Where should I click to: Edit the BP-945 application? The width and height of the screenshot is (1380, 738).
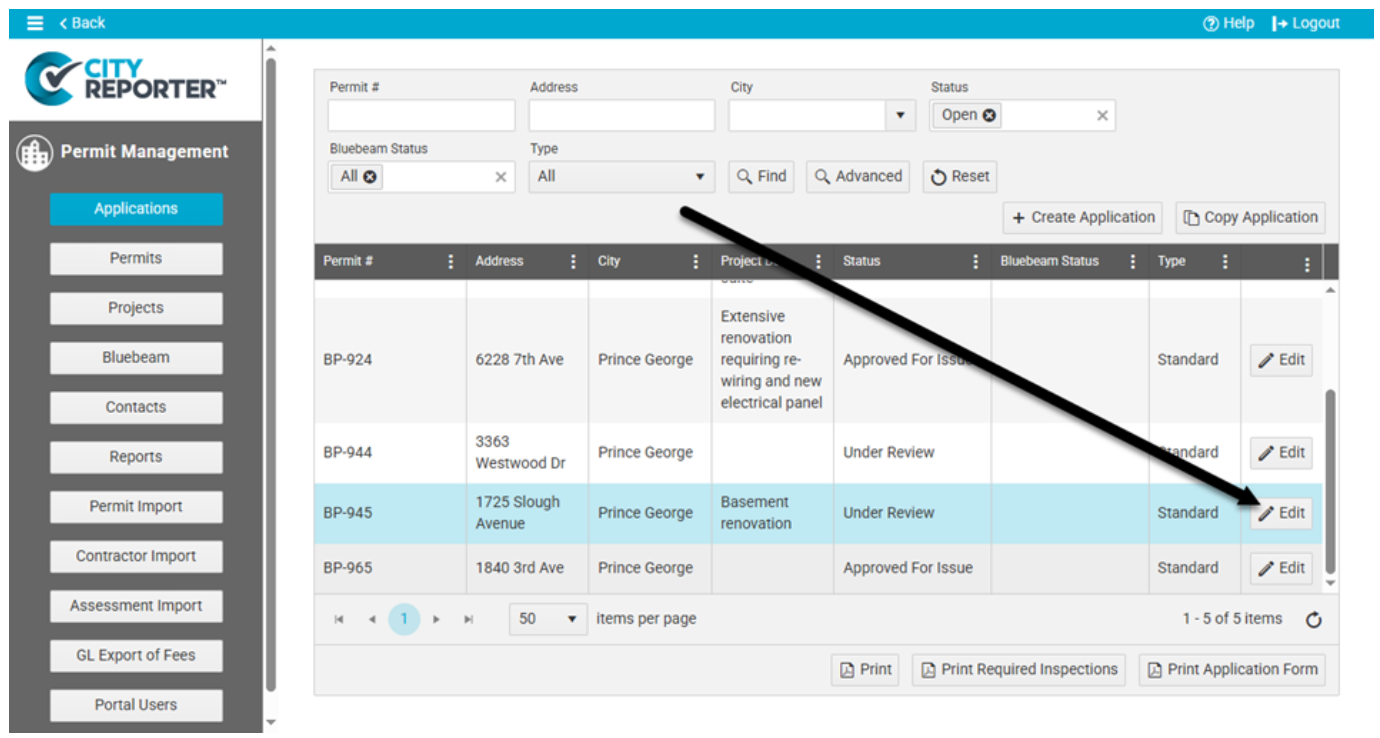(1281, 513)
